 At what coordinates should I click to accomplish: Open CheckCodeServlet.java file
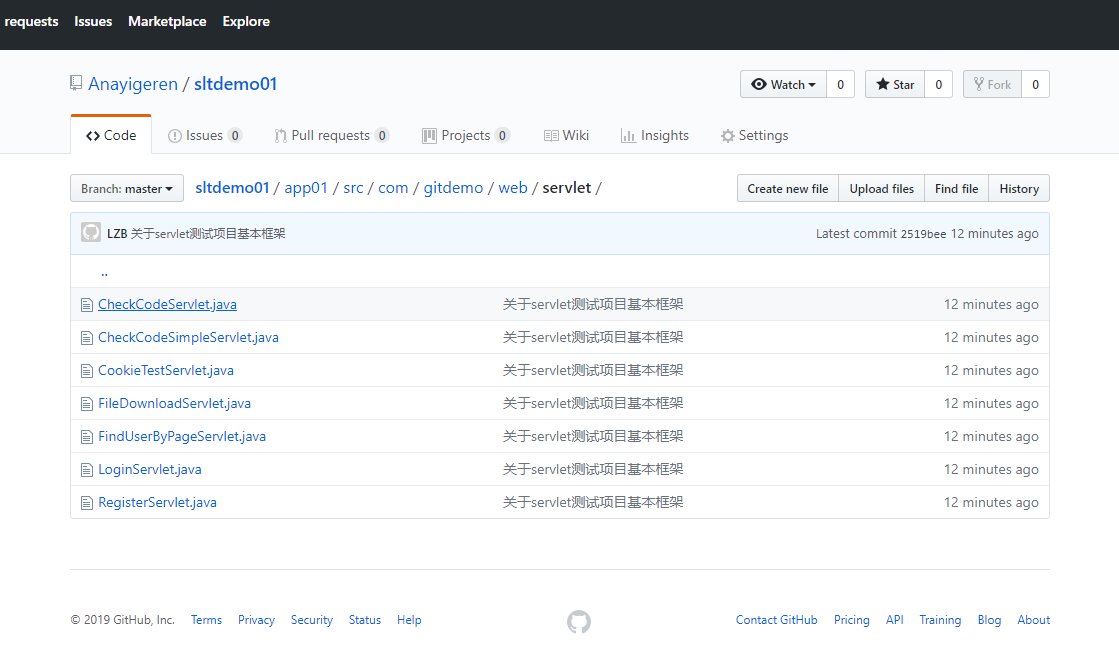pos(167,305)
